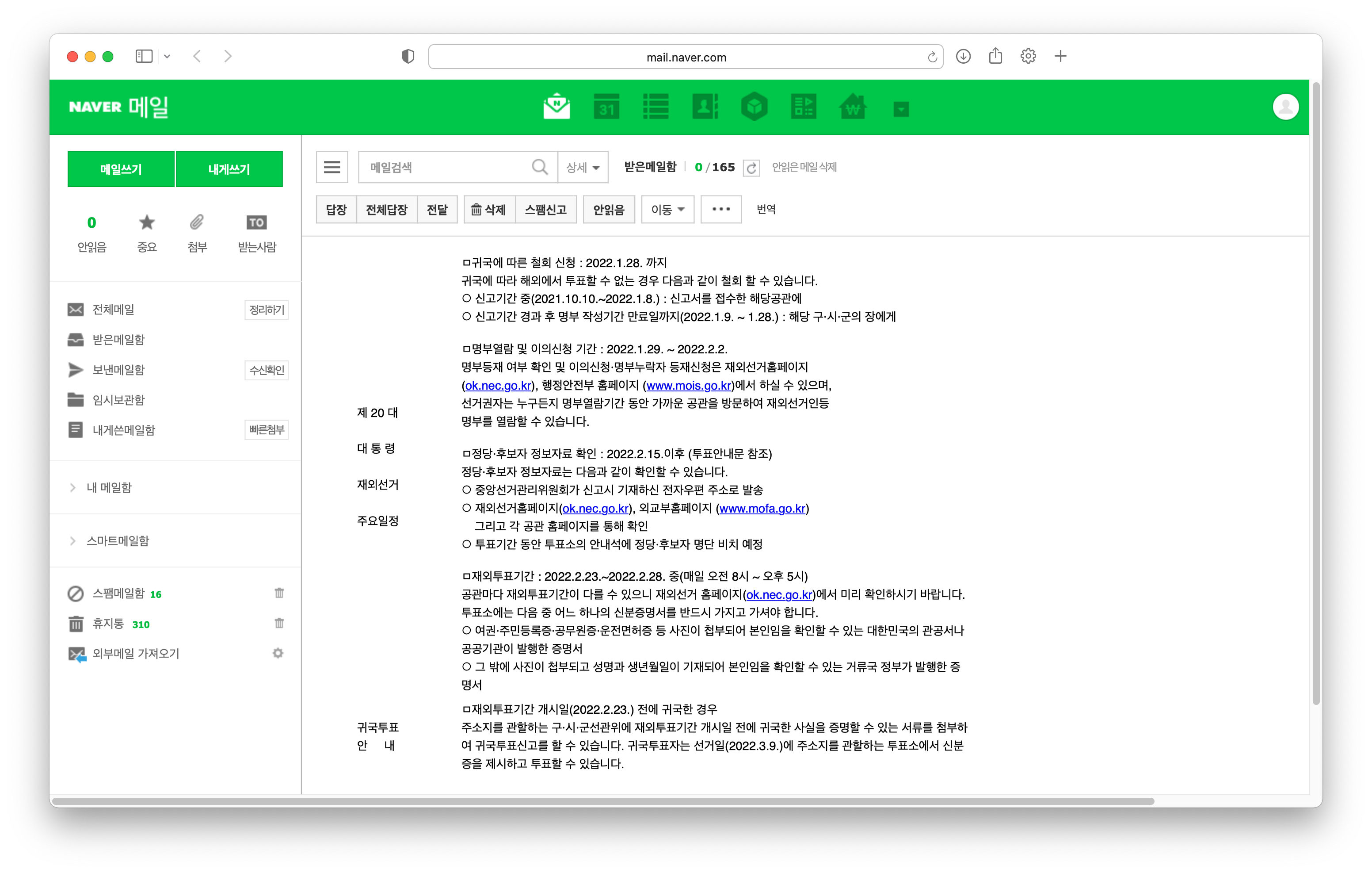Open external mail import settings gear
1372x873 pixels.
click(x=278, y=654)
